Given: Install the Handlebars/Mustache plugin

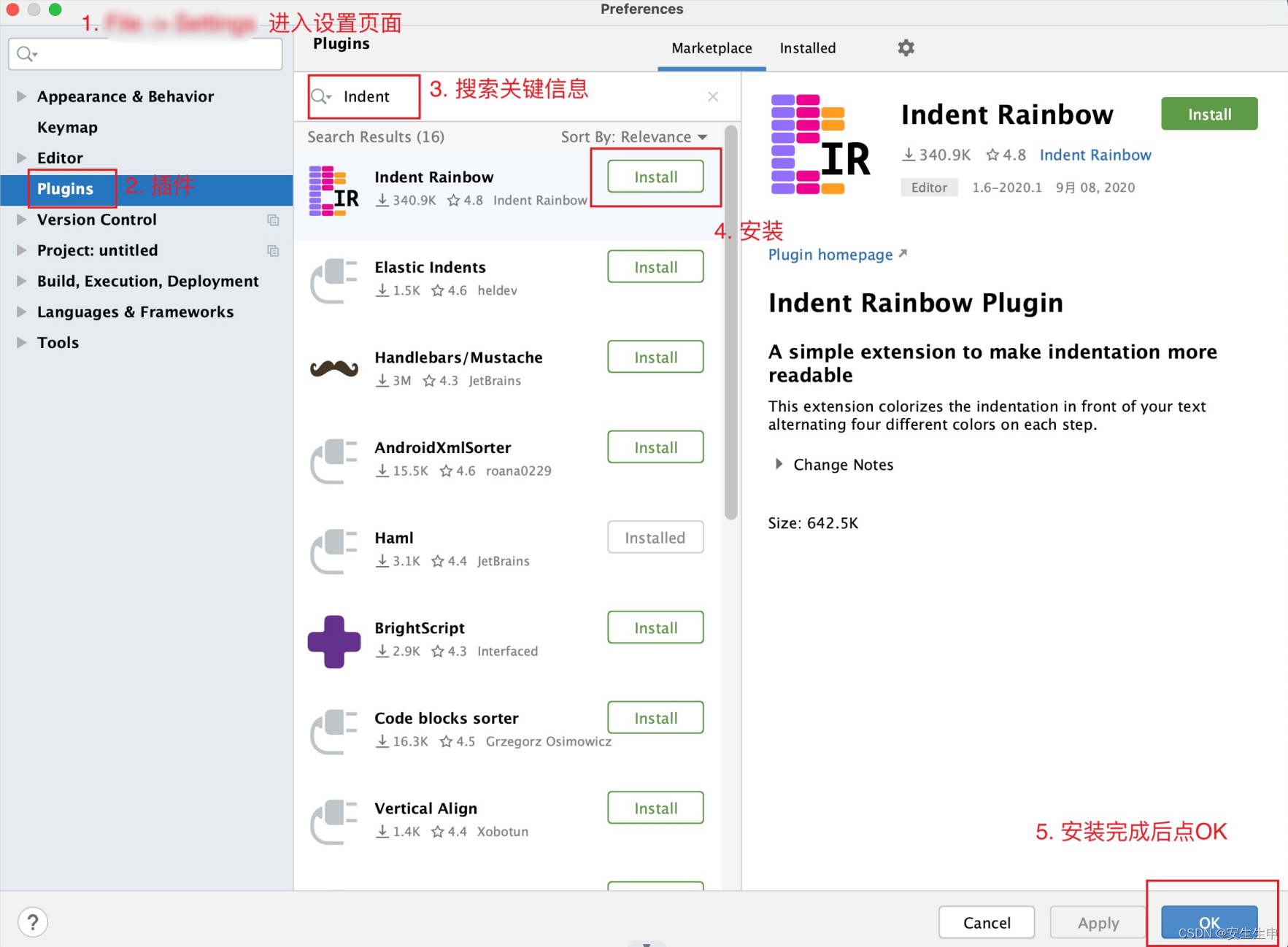Looking at the screenshot, I should point(655,357).
